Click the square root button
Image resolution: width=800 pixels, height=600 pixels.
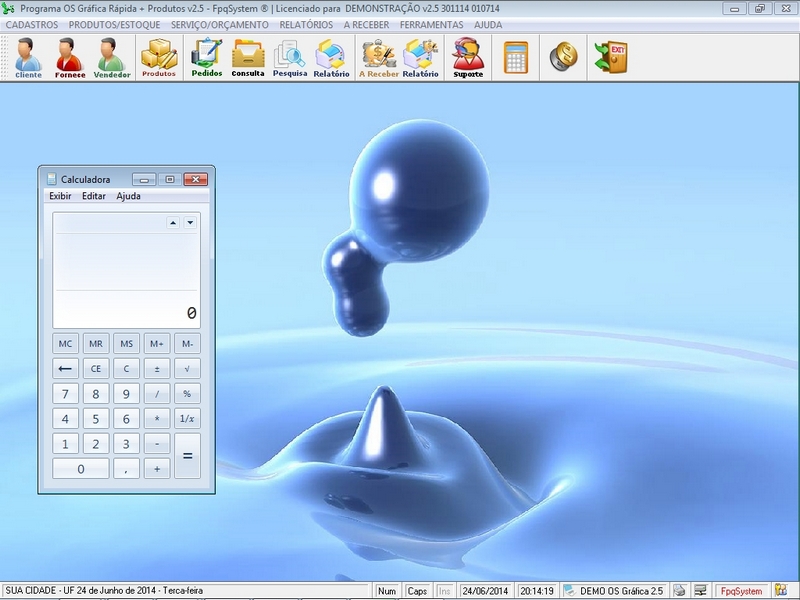coord(187,368)
